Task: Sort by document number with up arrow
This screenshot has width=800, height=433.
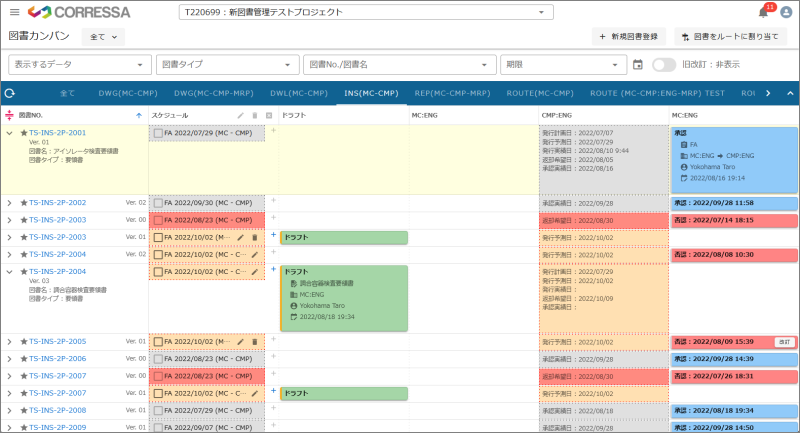Action: (139, 115)
